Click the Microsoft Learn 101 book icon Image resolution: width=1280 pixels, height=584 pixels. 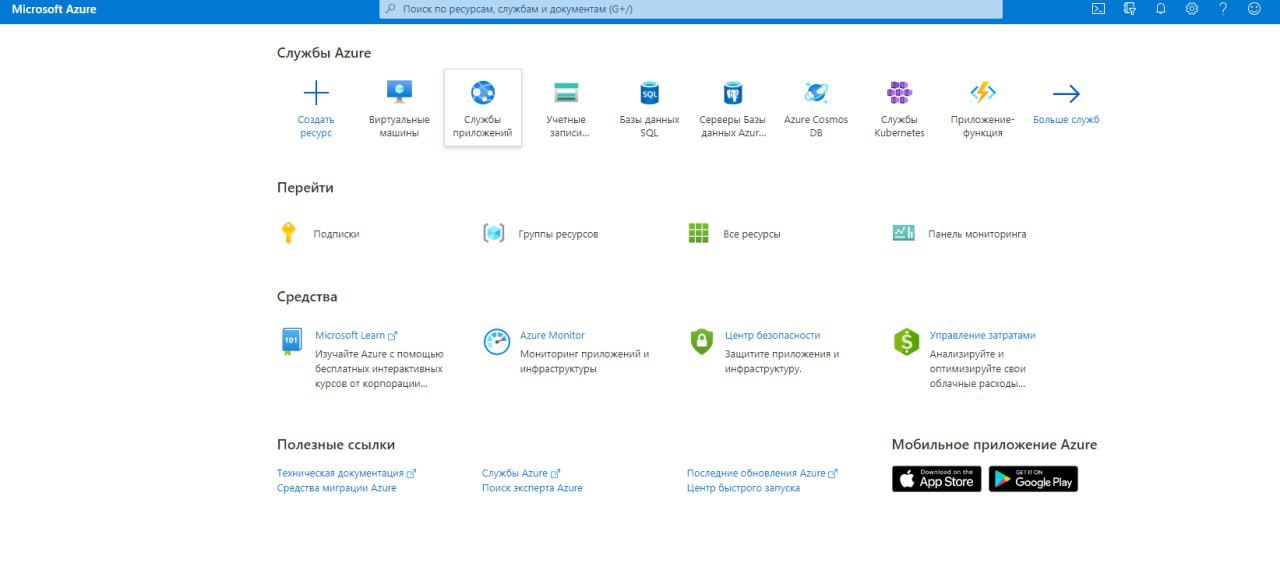click(291, 341)
